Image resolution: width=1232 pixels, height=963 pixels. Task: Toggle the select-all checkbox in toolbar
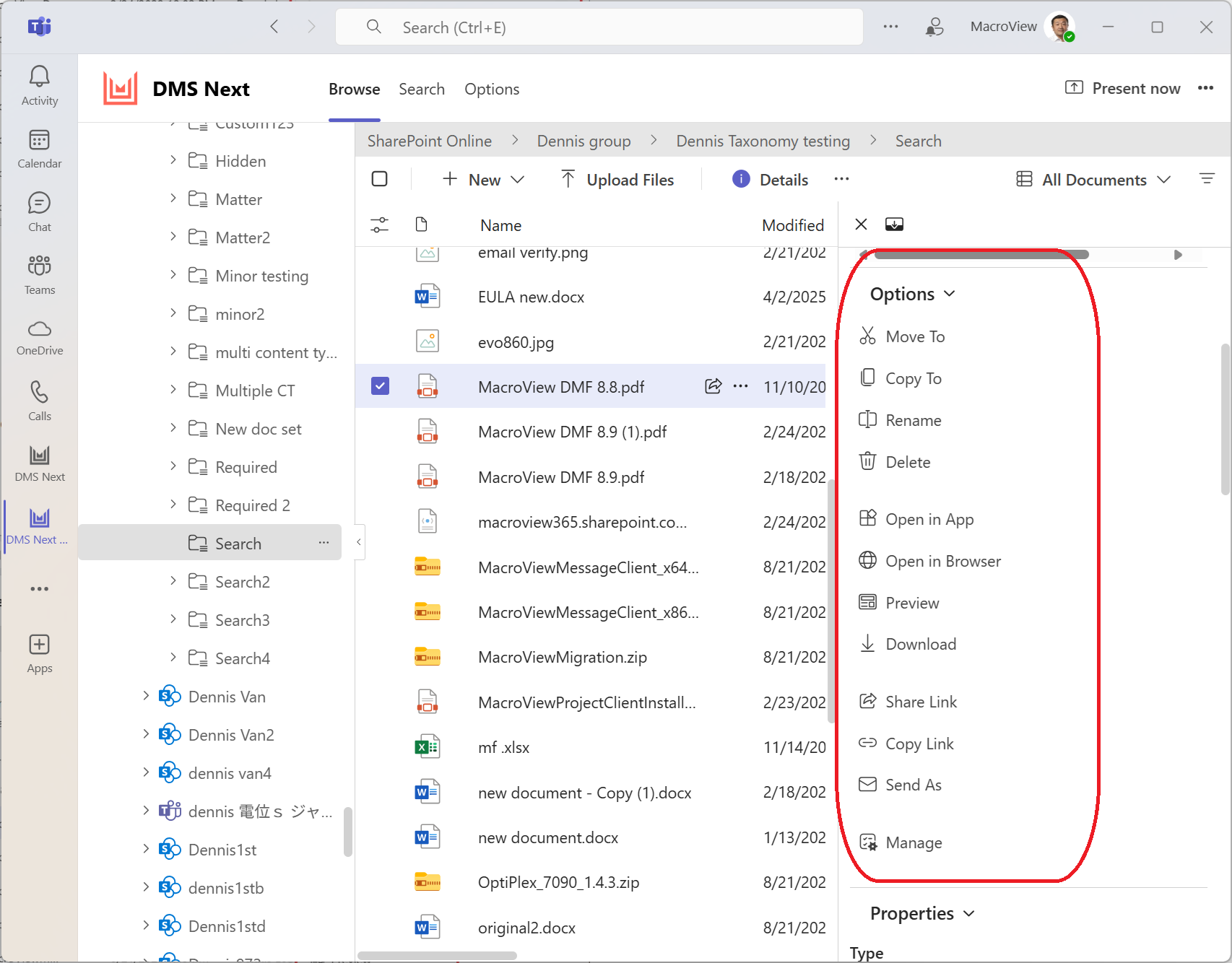(379, 179)
